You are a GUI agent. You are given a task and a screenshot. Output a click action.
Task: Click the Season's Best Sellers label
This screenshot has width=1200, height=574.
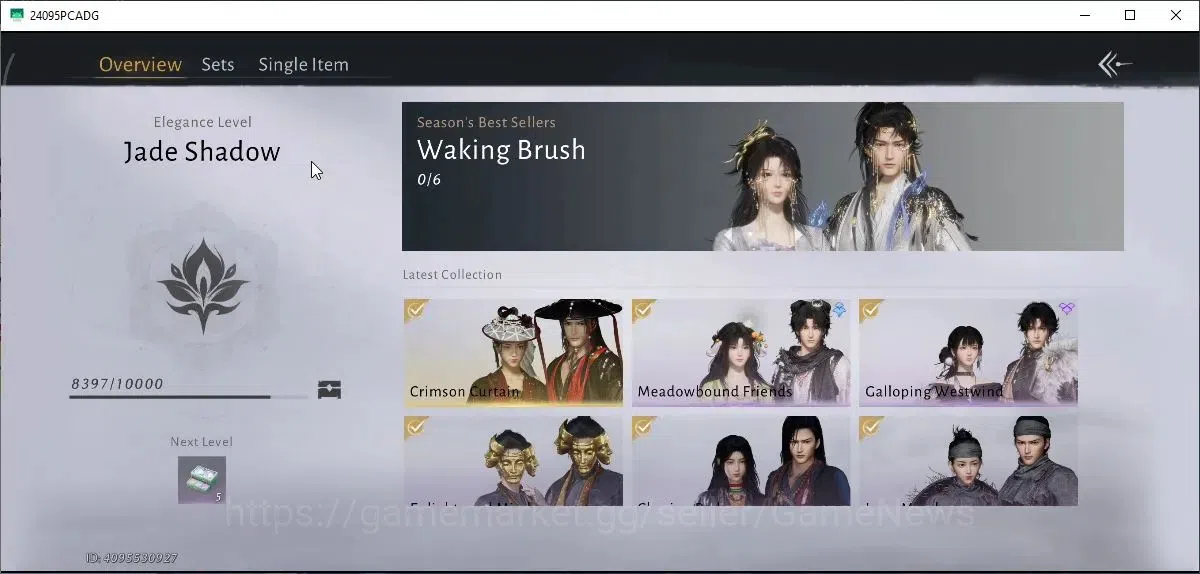point(486,122)
